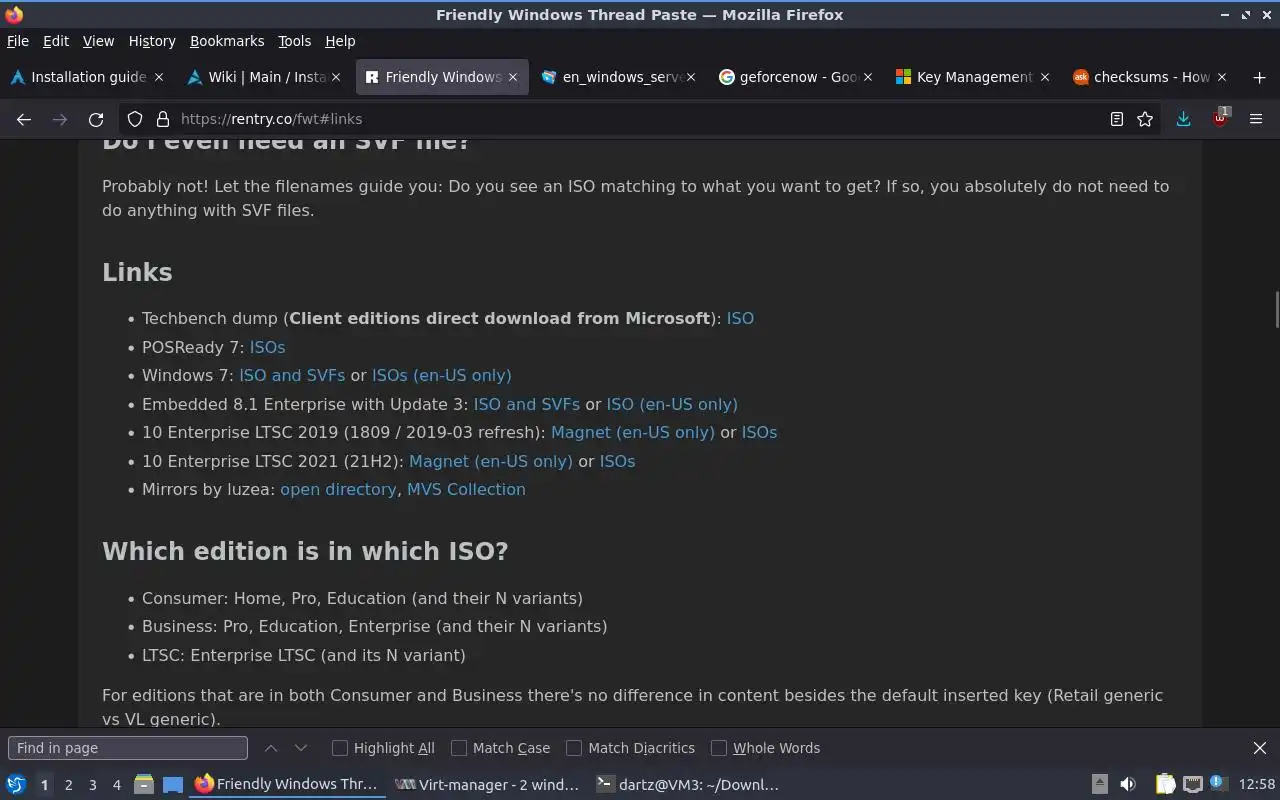
Task: Enable the Match Diacritics checkbox
Action: 574,748
